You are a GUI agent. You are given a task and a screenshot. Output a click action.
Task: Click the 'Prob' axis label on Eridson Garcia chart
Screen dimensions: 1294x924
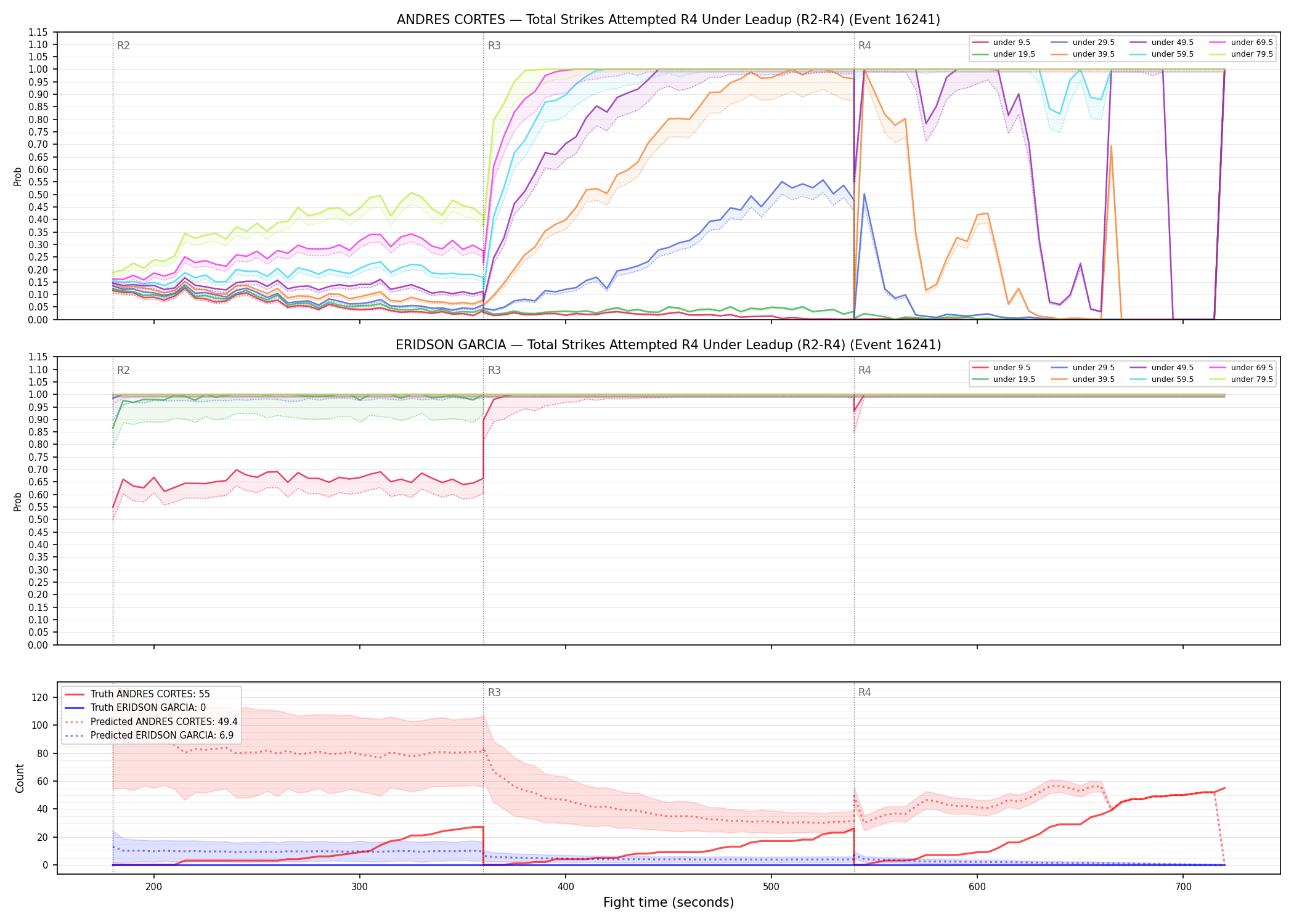coord(18,501)
